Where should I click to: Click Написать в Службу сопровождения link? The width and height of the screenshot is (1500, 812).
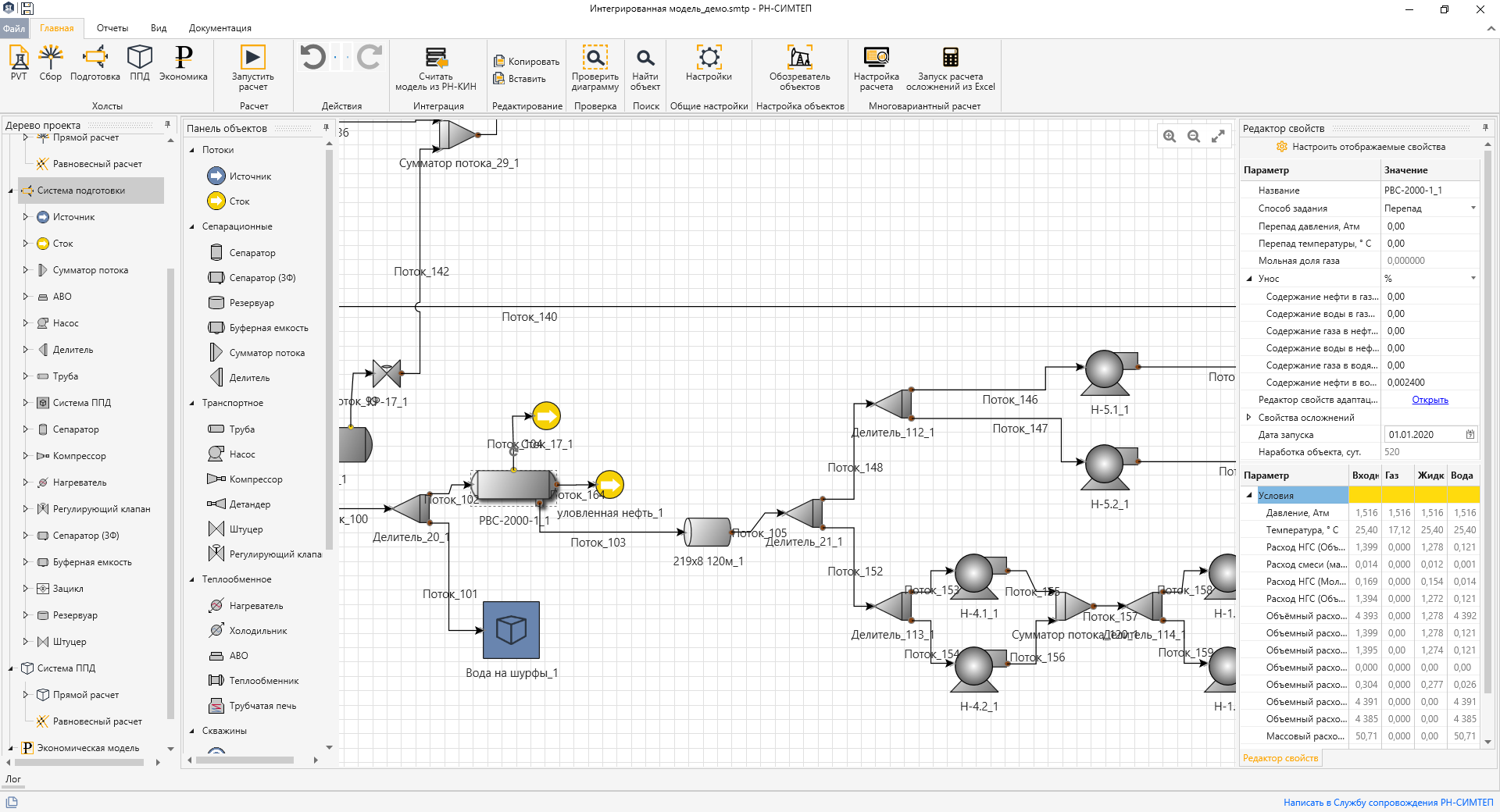coord(1388,802)
